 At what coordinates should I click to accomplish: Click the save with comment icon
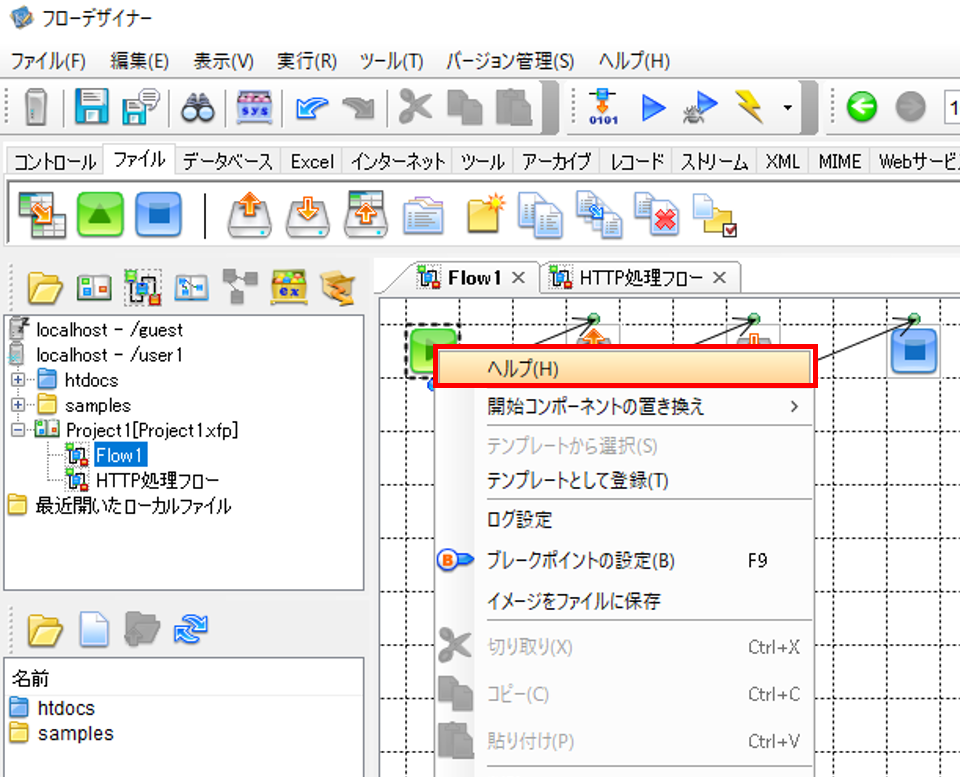tap(140, 107)
